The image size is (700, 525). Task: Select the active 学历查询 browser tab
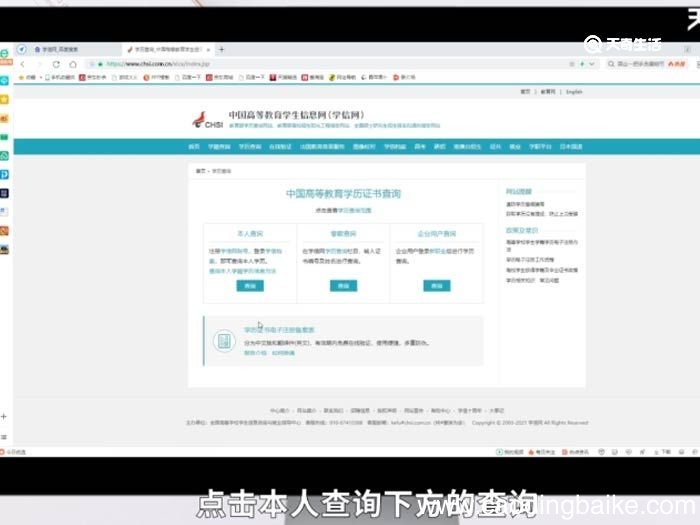point(168,49)
